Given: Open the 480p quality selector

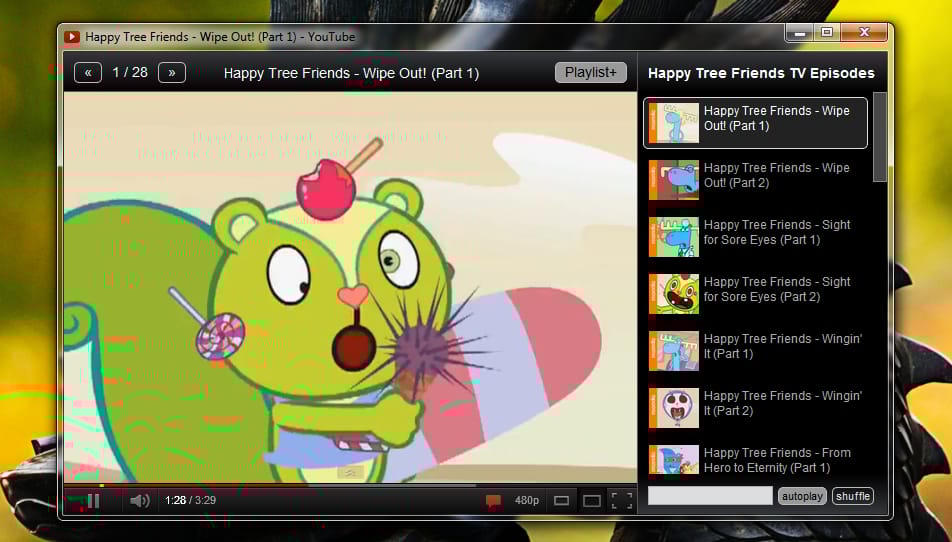Looking at the screenshot, I should click(526, 501).
